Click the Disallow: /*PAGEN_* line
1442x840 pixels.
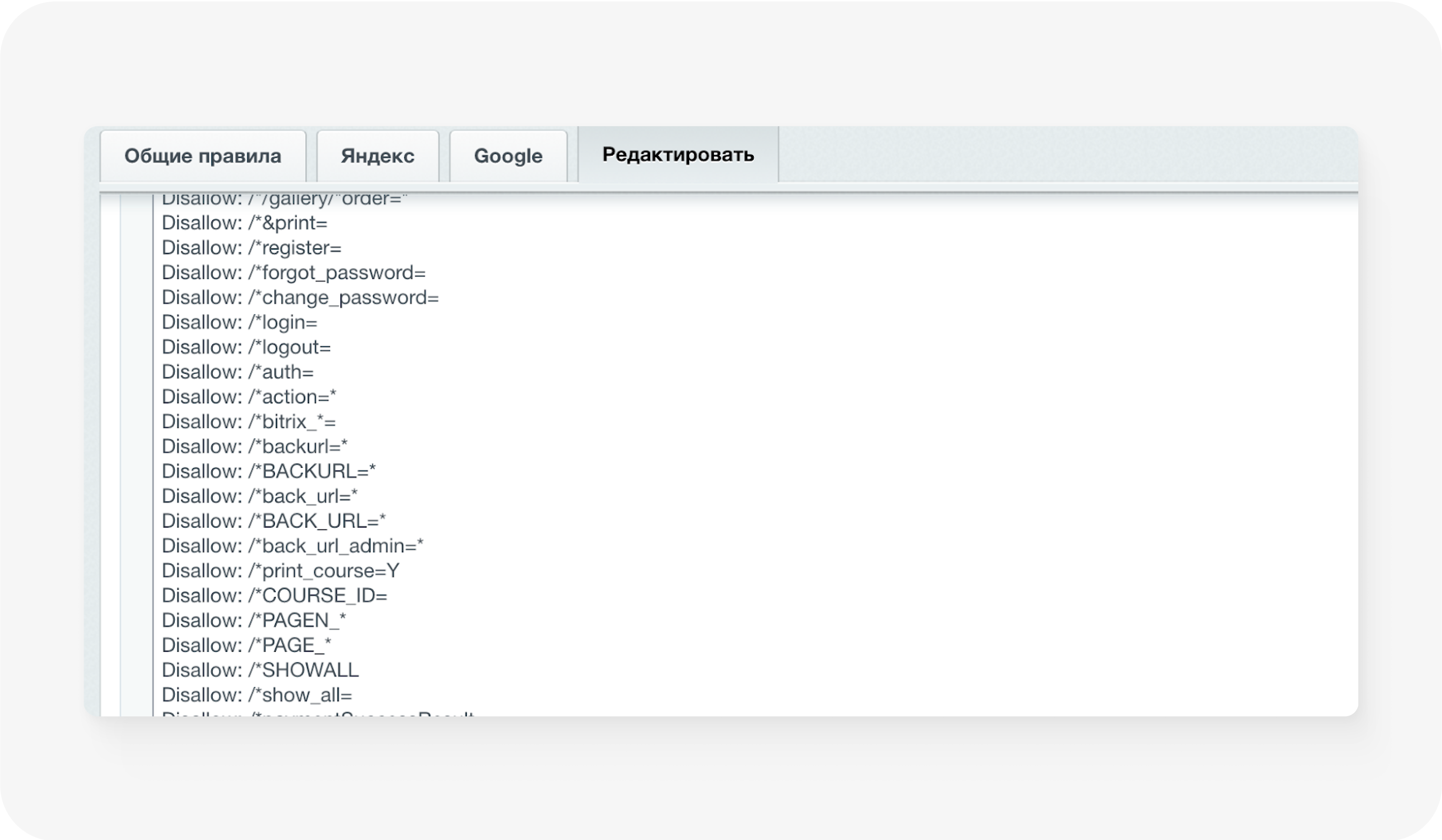tap(254, 620)
